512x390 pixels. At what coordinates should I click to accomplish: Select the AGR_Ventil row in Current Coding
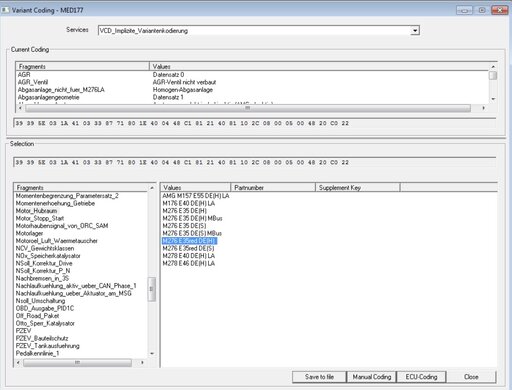(252, 82)
